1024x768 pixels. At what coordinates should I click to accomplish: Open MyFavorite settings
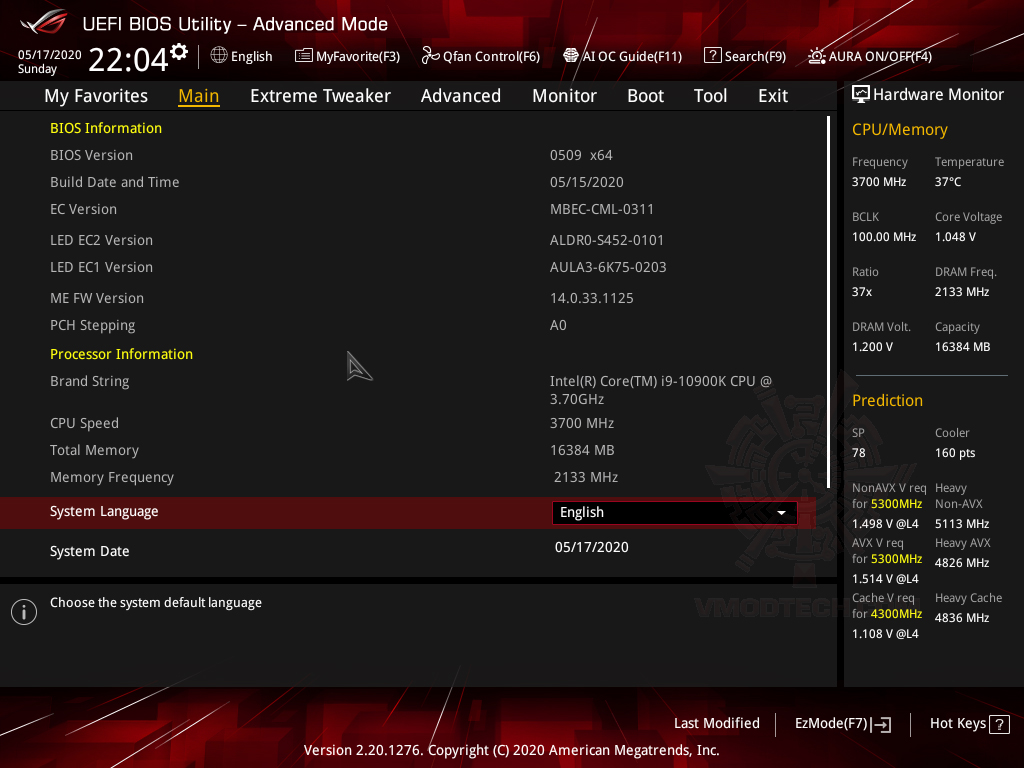(347, 56)
